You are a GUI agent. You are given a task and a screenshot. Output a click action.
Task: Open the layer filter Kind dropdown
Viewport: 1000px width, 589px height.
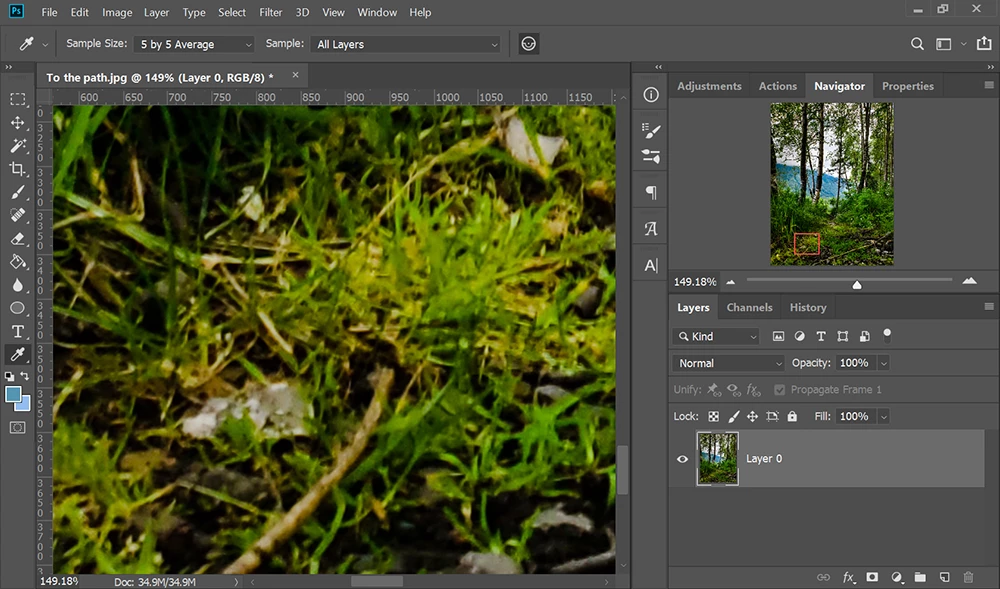pyautogui.click(x=716, y=336)
